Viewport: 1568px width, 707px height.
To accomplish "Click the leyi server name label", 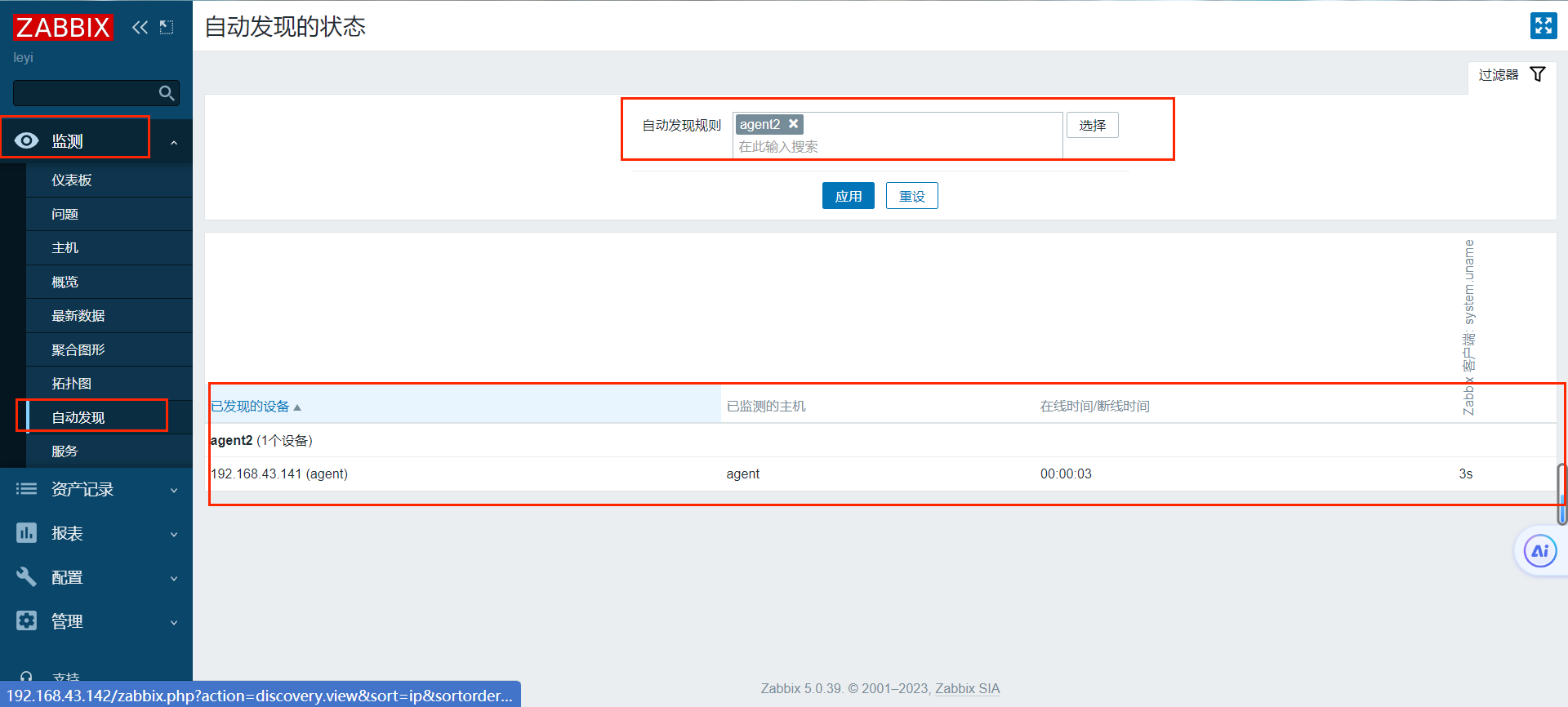I will [23, 58].
